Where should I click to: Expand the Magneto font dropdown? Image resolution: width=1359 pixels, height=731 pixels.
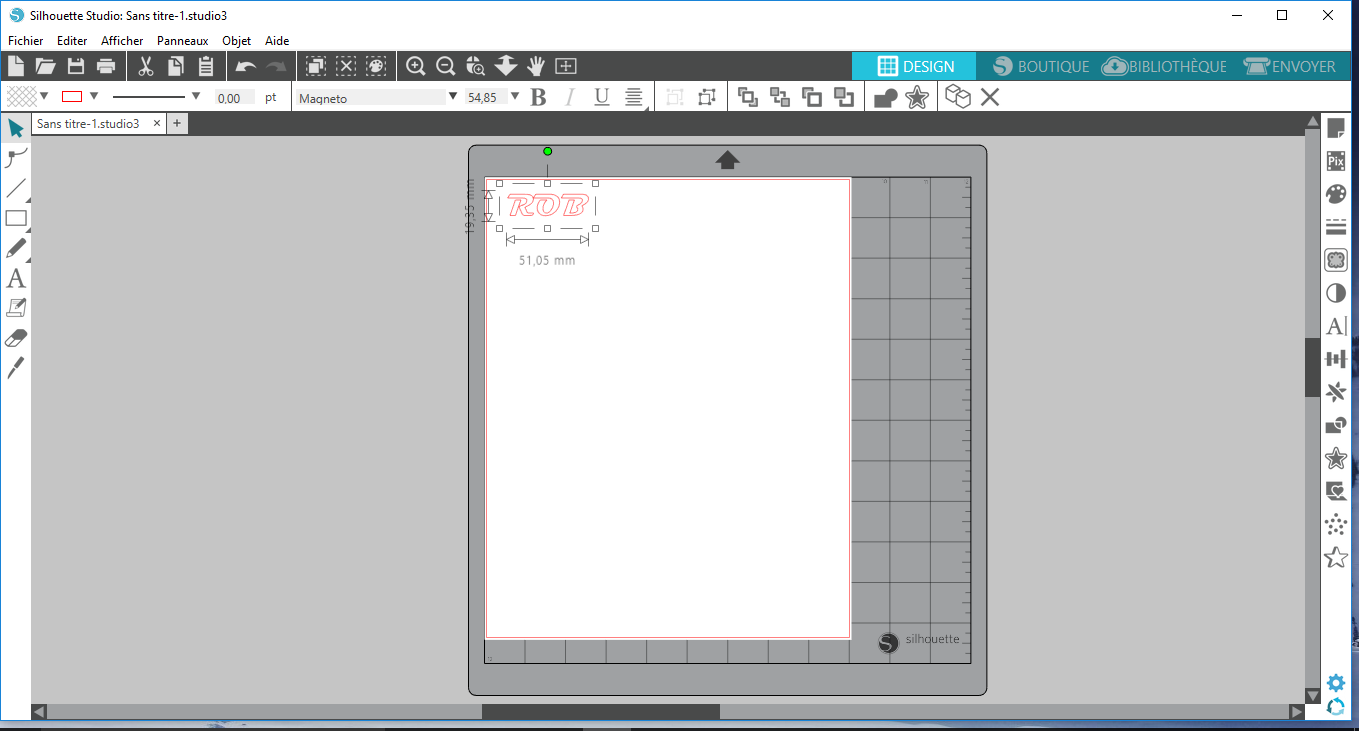click(453, 97)
